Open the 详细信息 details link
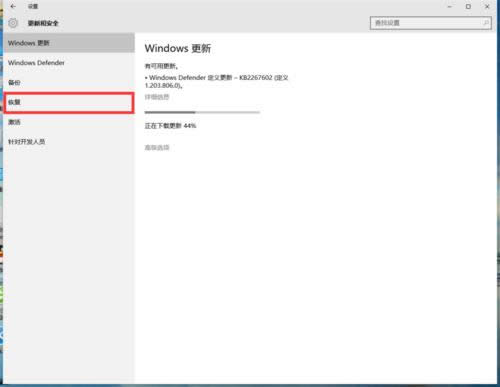Image resolution: width=500 pixels, height=387 pixels. pos(157,97)
